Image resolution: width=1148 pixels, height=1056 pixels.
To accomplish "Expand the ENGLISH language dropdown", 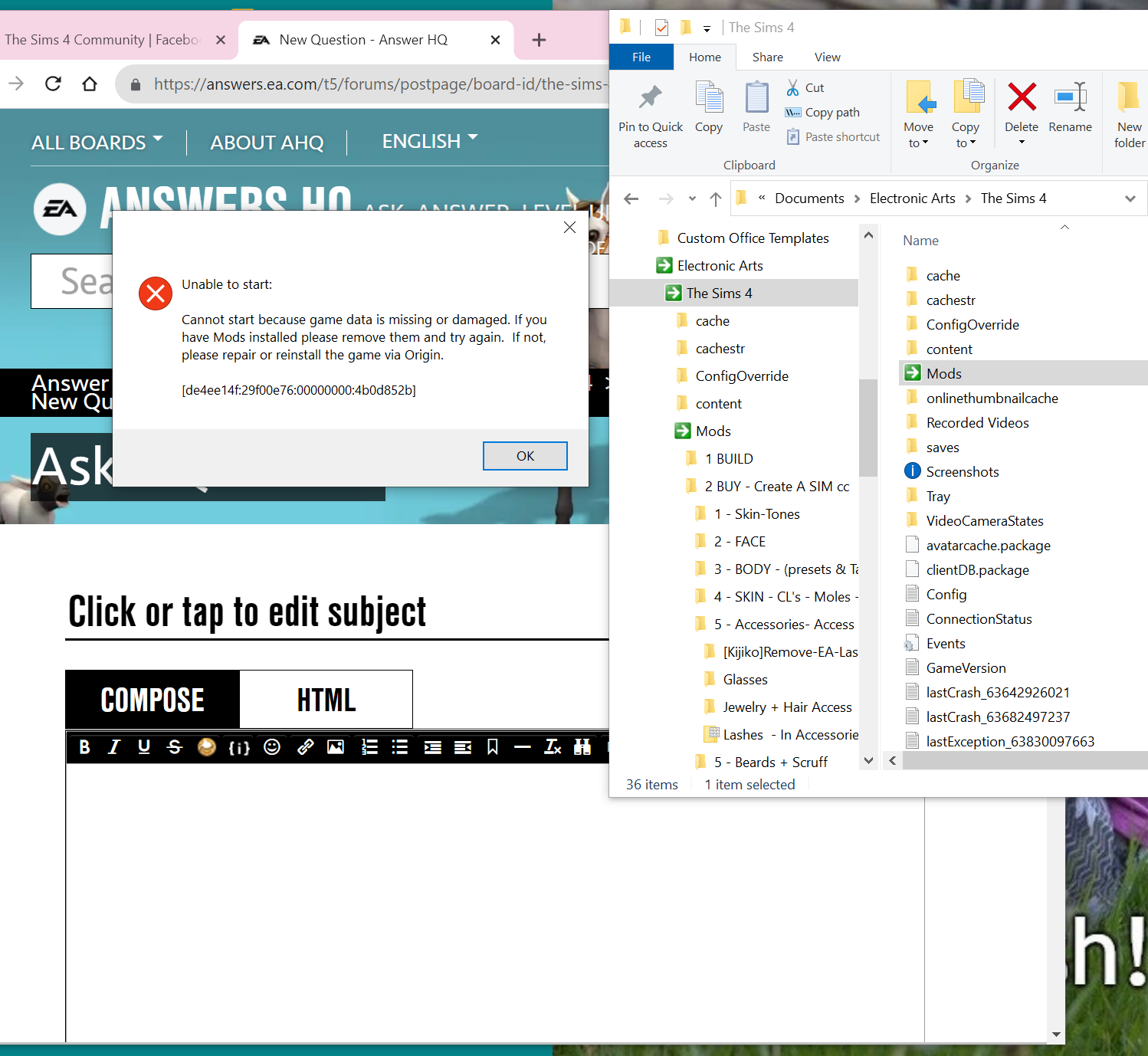I will [429, 142].
